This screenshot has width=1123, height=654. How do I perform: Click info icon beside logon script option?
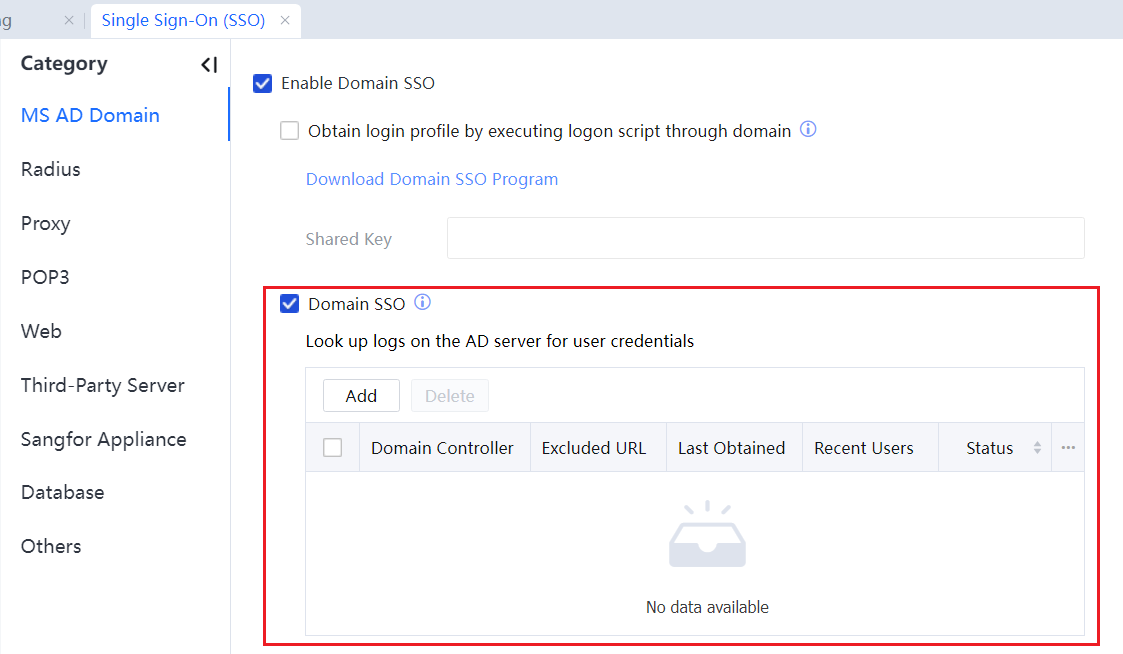click(x=809, y=130)
